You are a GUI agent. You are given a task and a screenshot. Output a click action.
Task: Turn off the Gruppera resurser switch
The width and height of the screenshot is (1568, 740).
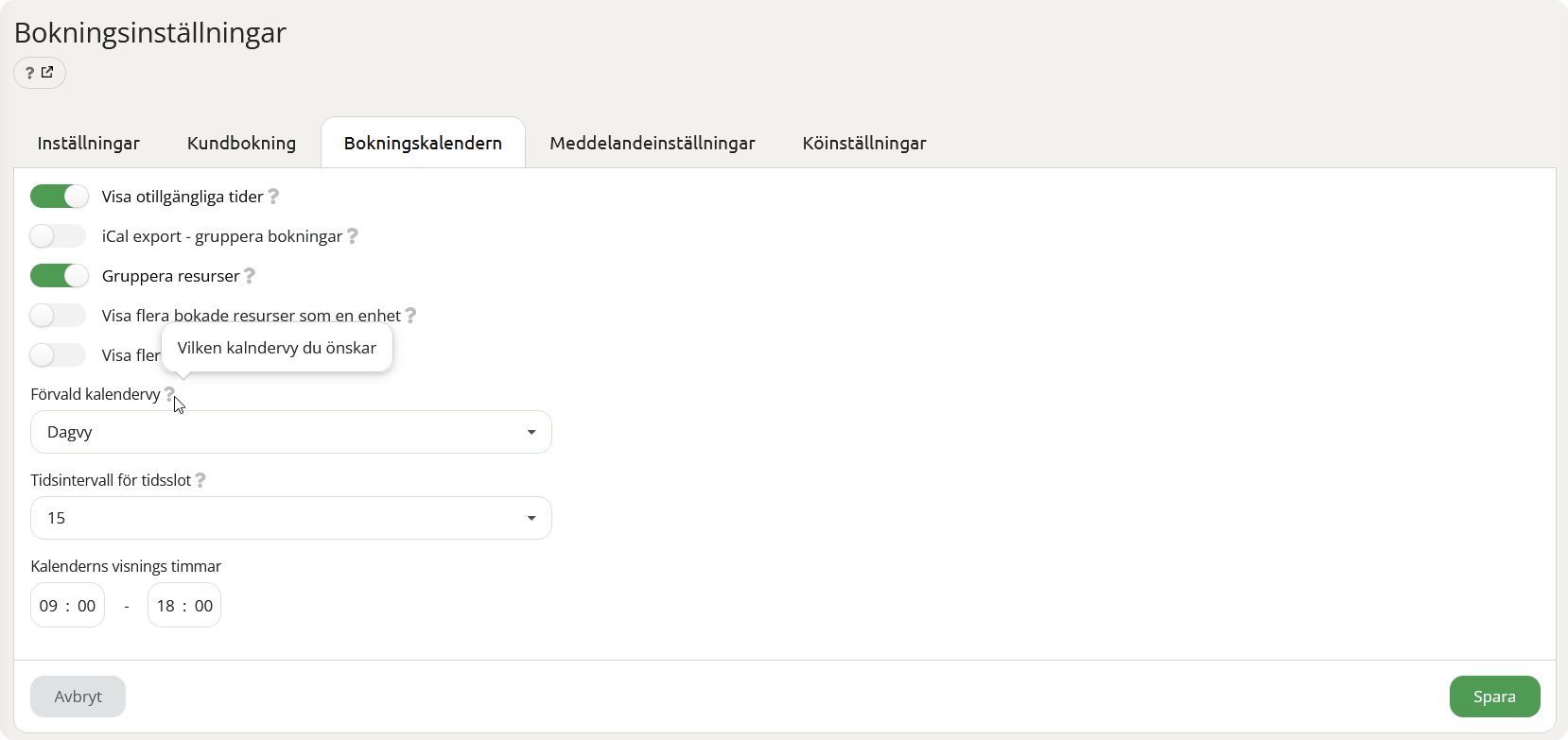coord(59,275)
